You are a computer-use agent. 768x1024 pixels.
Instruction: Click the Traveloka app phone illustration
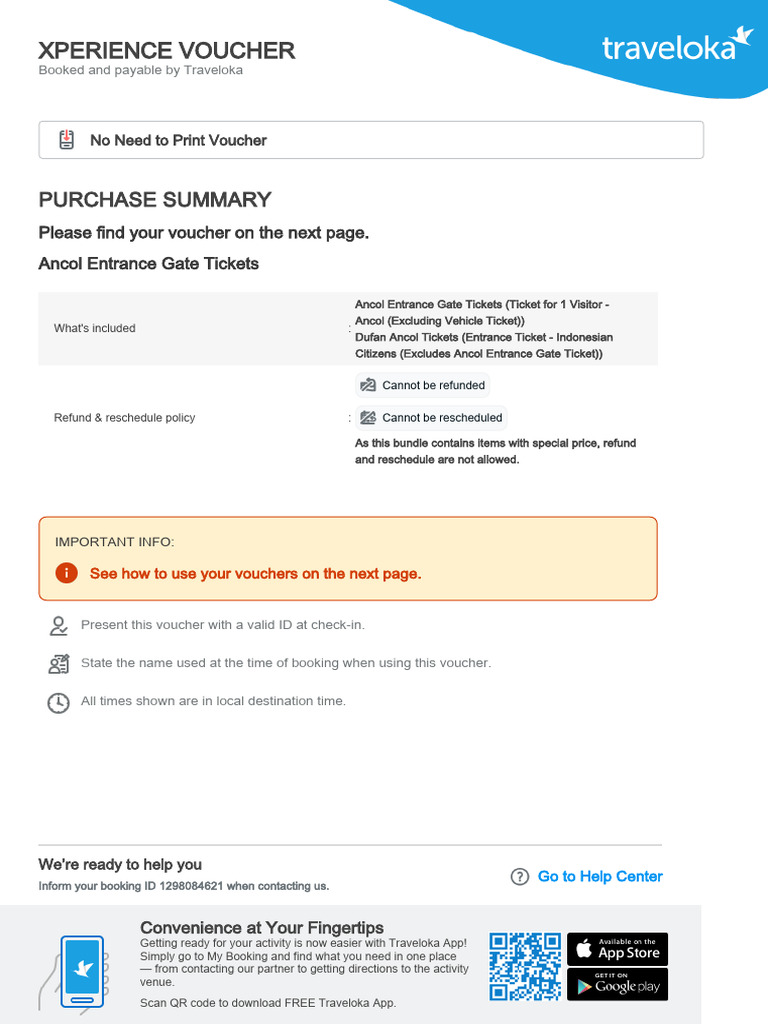(80, 970)
